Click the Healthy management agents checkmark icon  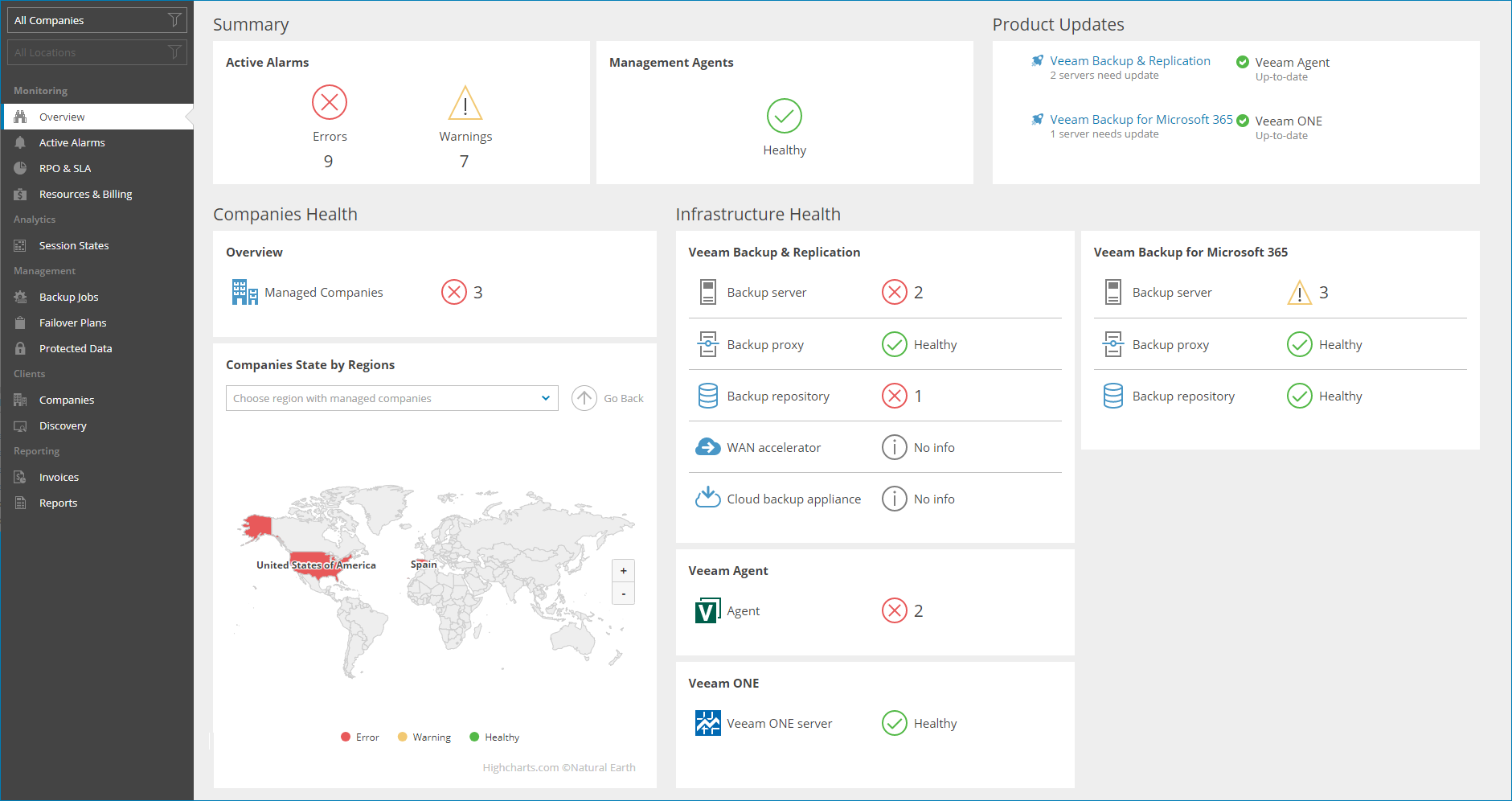[784, 116]
